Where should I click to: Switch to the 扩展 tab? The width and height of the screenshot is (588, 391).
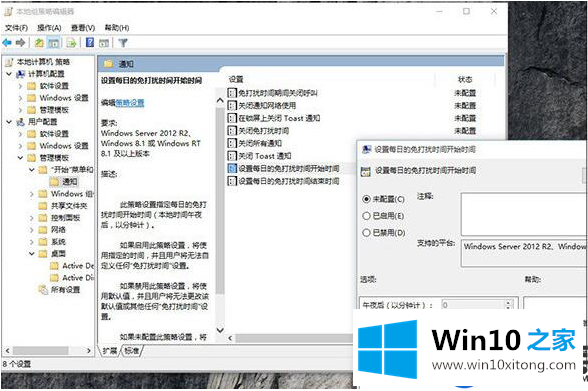pos(110,351)
